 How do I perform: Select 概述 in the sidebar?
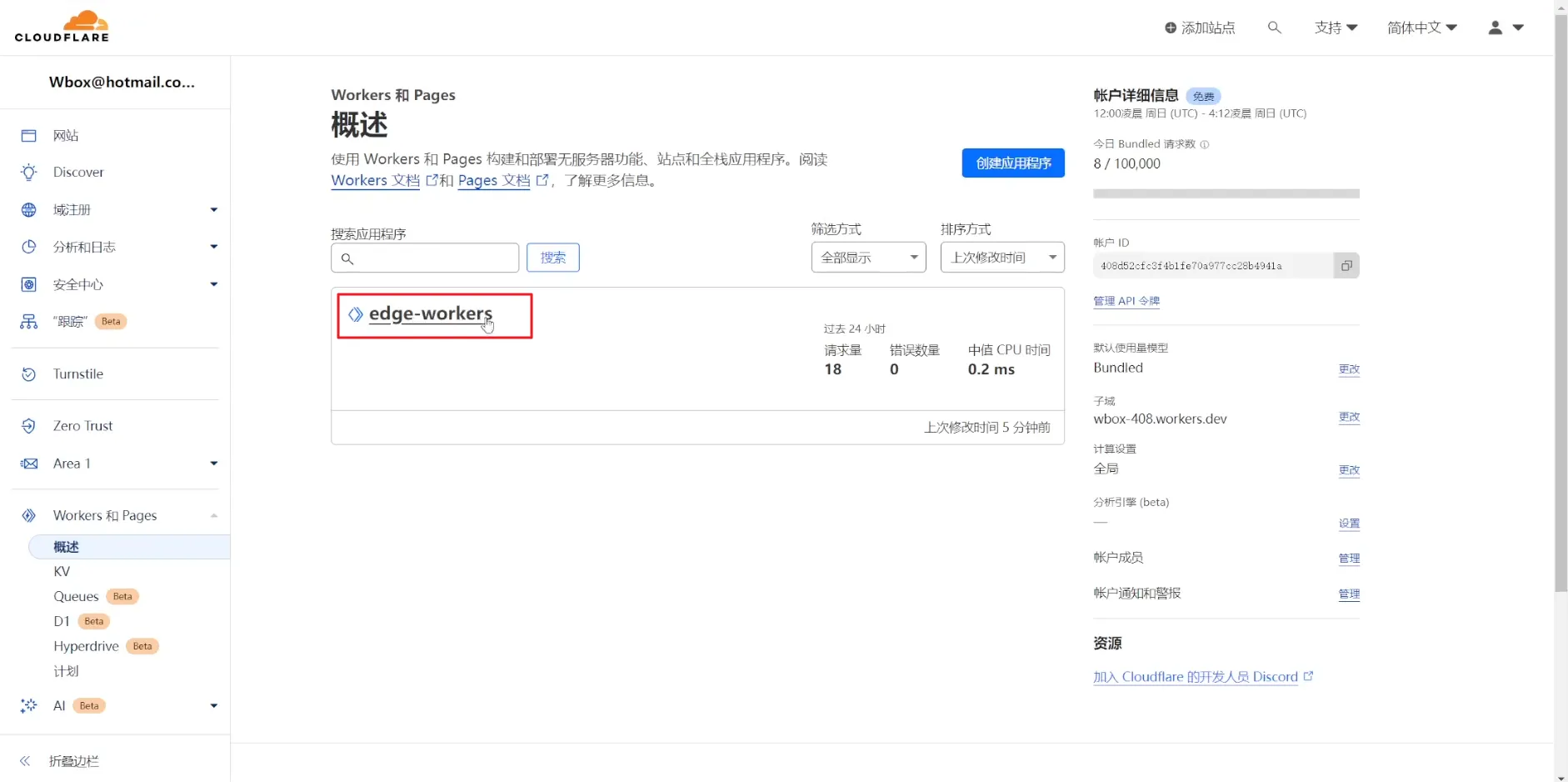coord(129,547)
